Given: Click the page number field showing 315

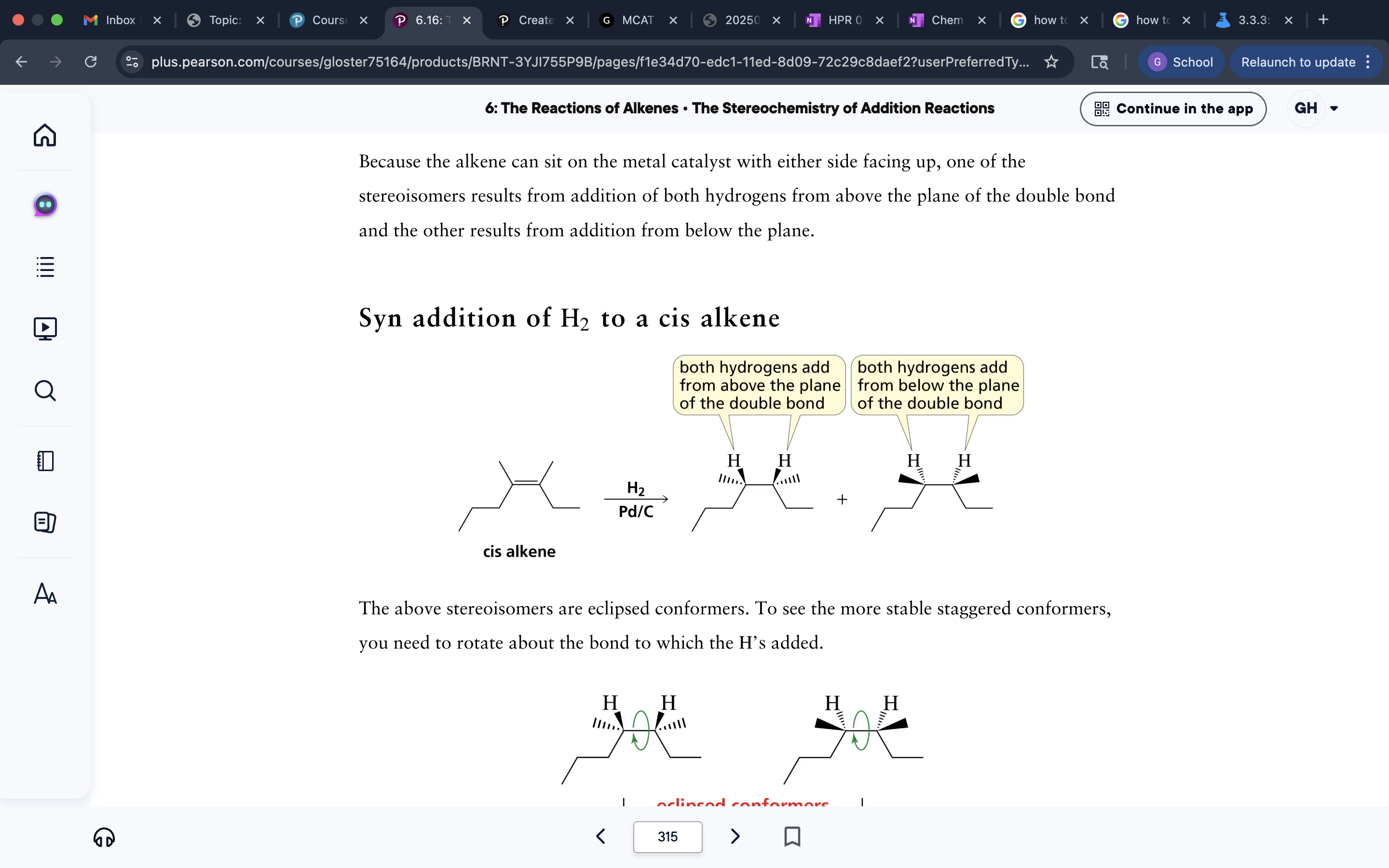Looking at the screenshot, I should 667,837.
